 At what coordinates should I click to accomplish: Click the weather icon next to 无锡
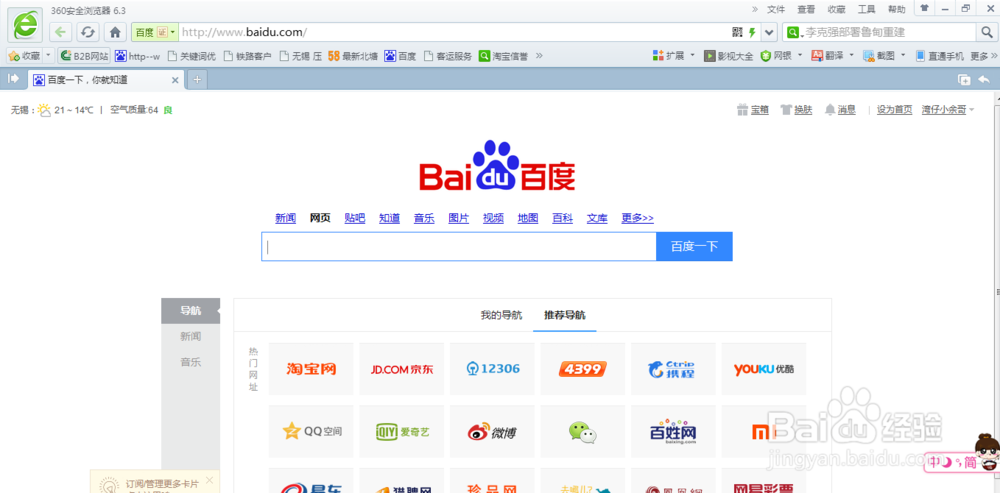coord(44,110)
